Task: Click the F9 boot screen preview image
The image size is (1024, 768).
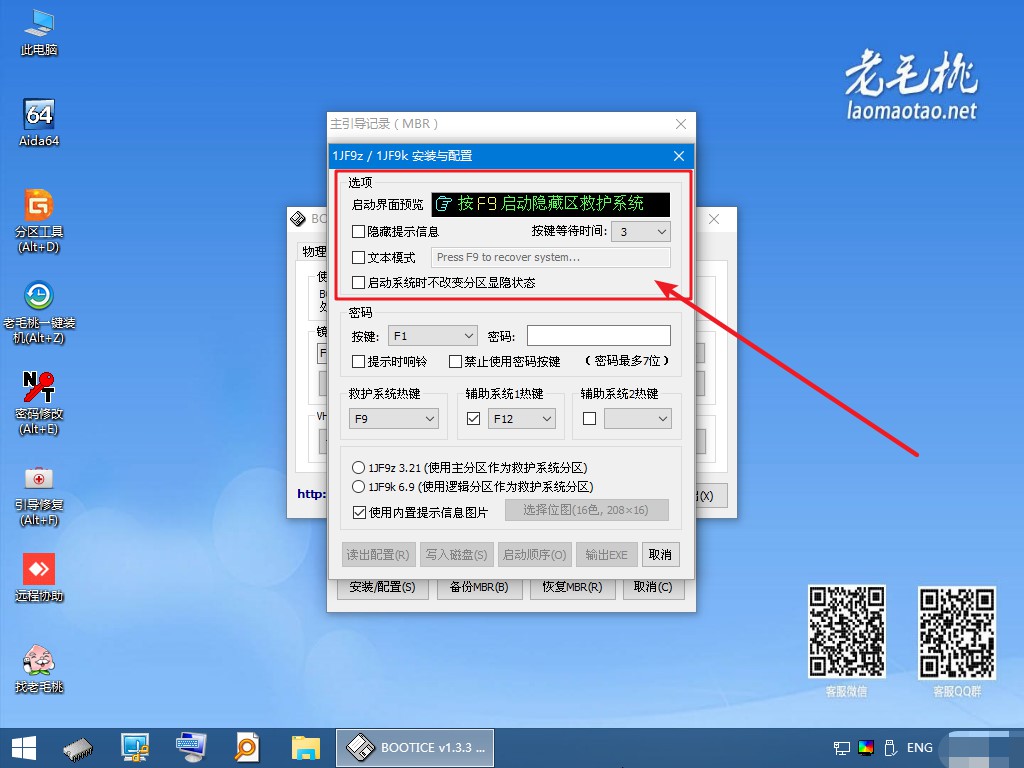Action: point(551,204)
